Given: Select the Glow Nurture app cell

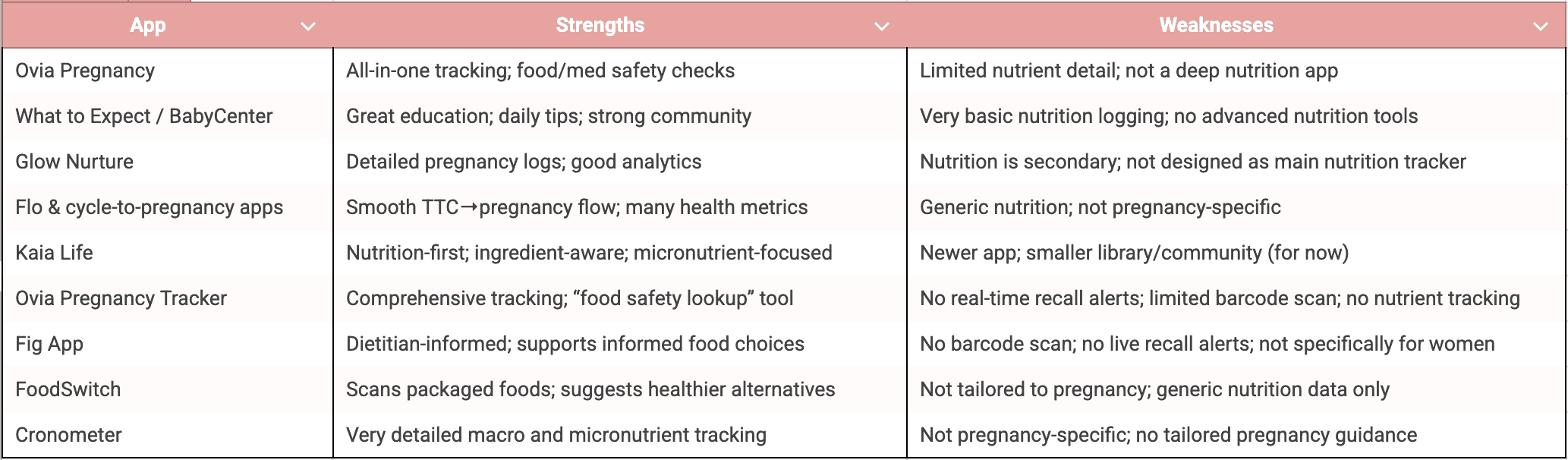Looking at the screenshot, I should coord(74,162).
